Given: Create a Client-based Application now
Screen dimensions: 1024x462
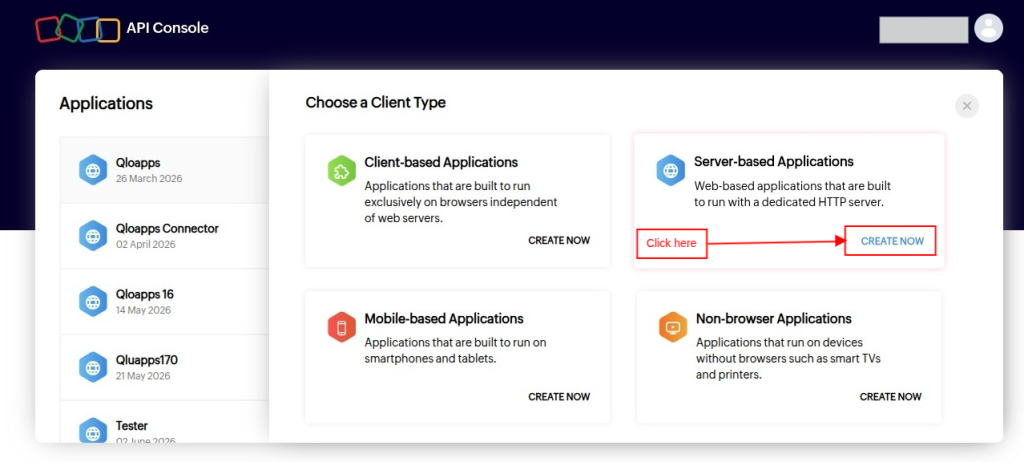Looking at the screenshot, I should point(559,240).
